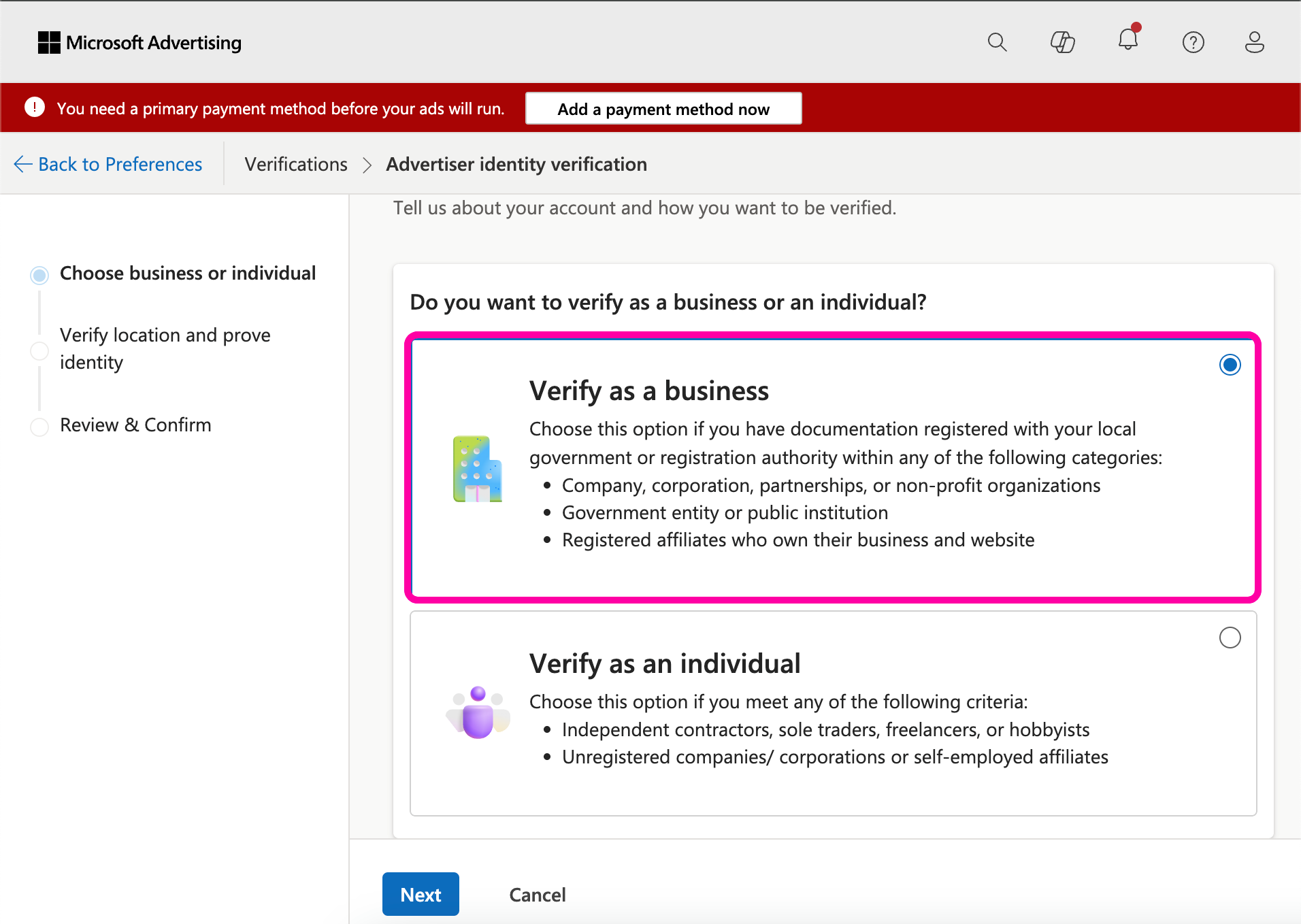
Task: Select the Verify as a business radio button
Action: 1230,365
